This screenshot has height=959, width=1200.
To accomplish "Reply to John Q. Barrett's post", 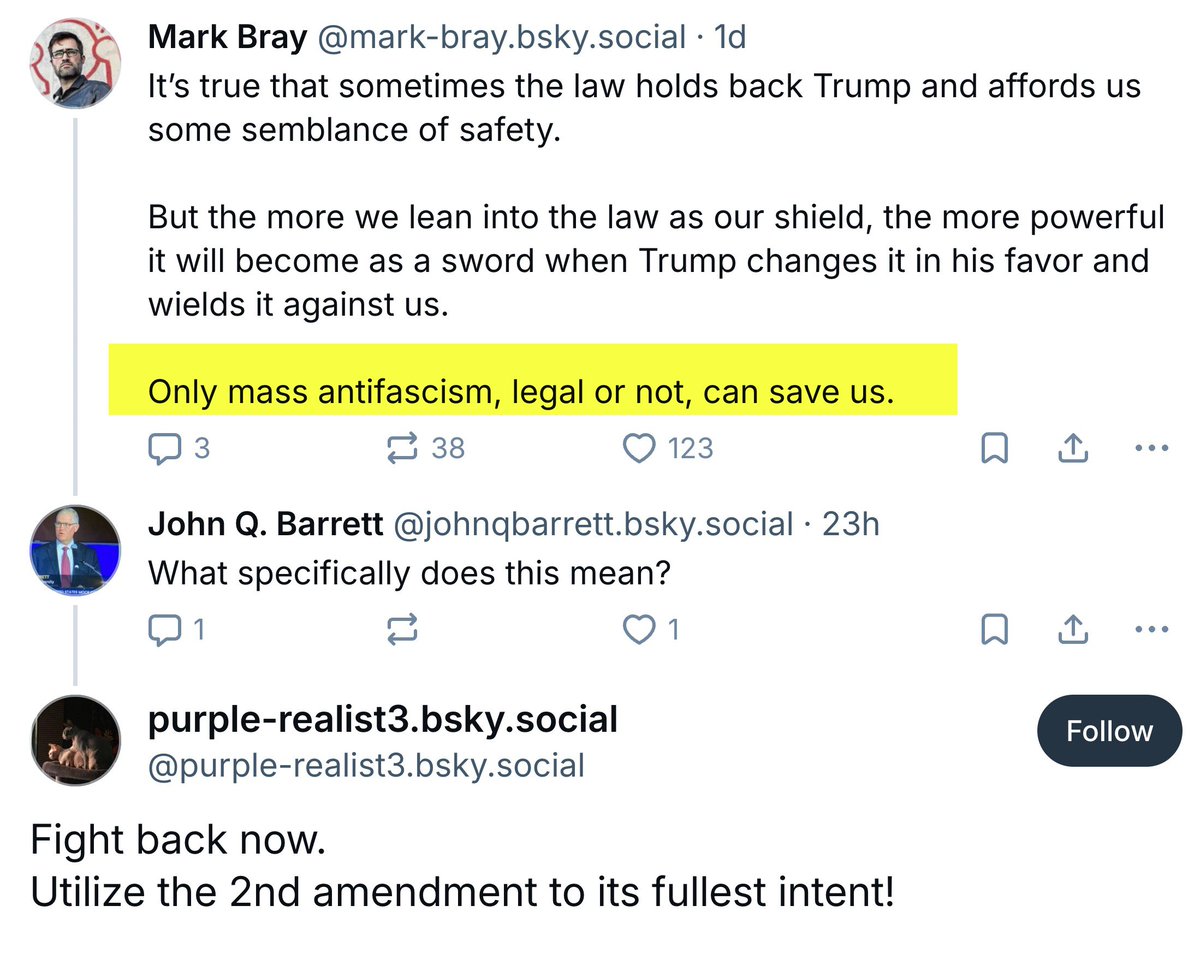I will point(164,629).
